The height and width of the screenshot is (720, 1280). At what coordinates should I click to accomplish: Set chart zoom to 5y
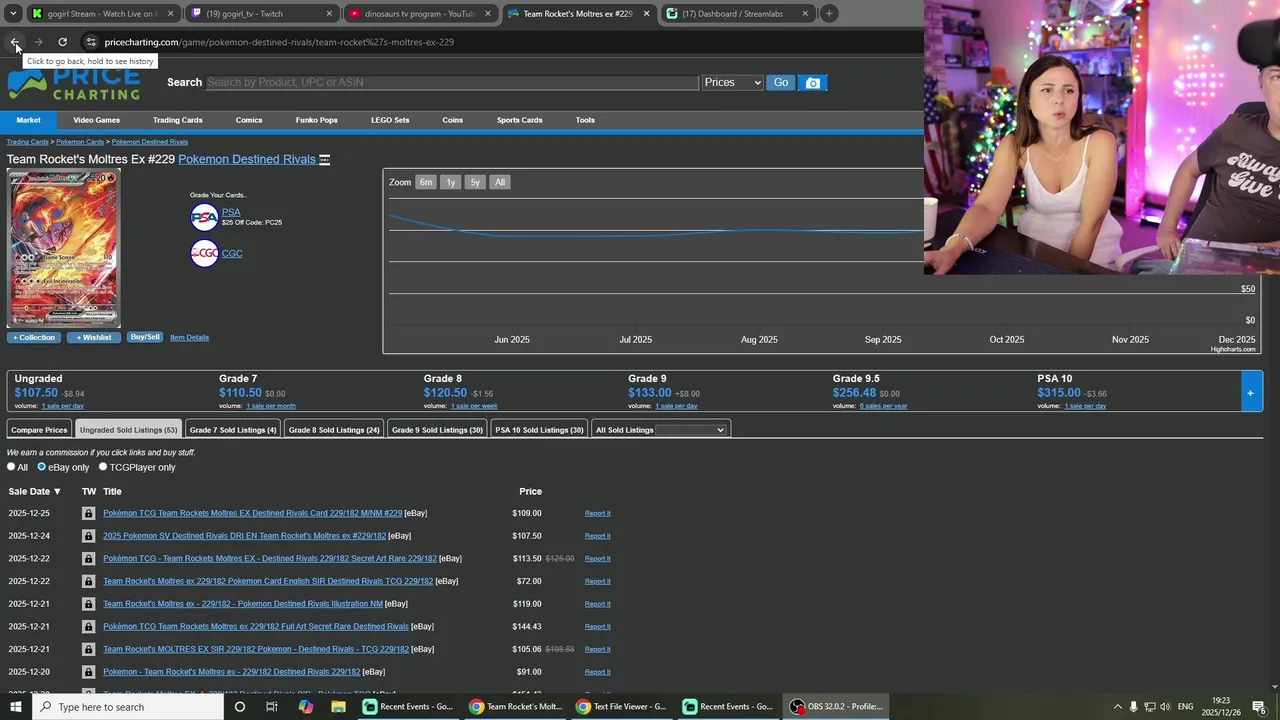[475, 182]
